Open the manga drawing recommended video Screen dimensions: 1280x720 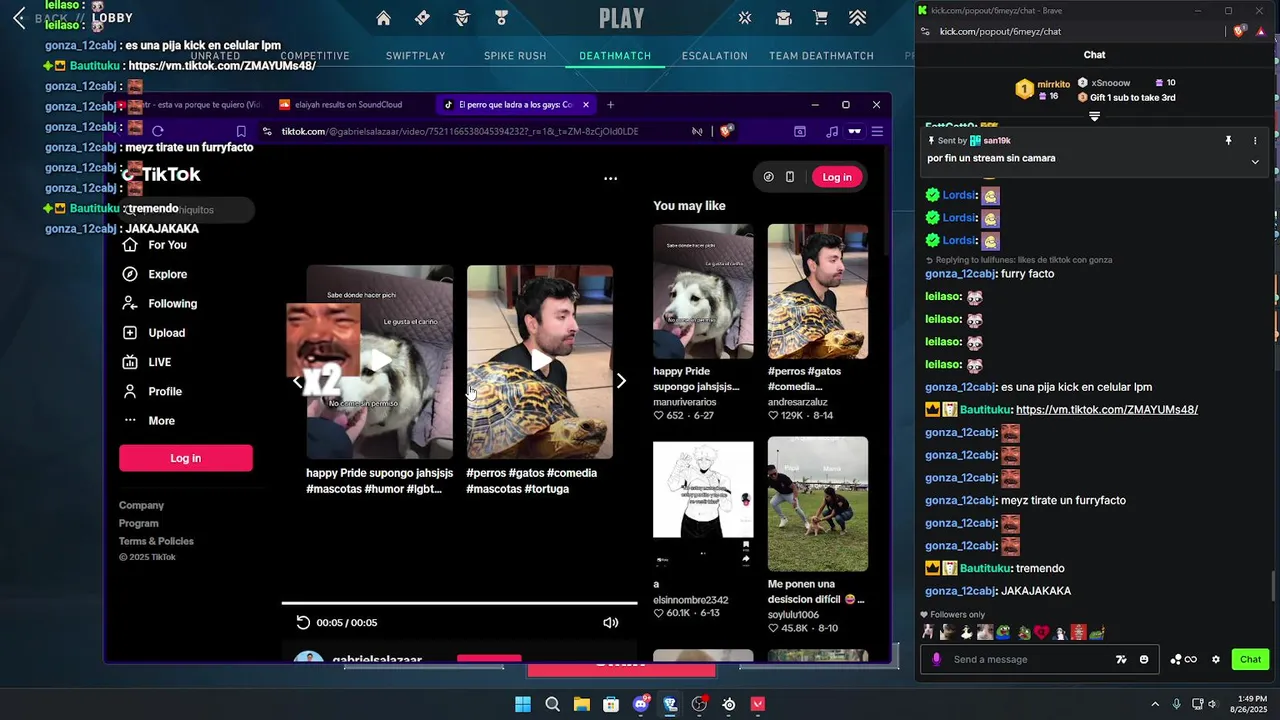703,504
